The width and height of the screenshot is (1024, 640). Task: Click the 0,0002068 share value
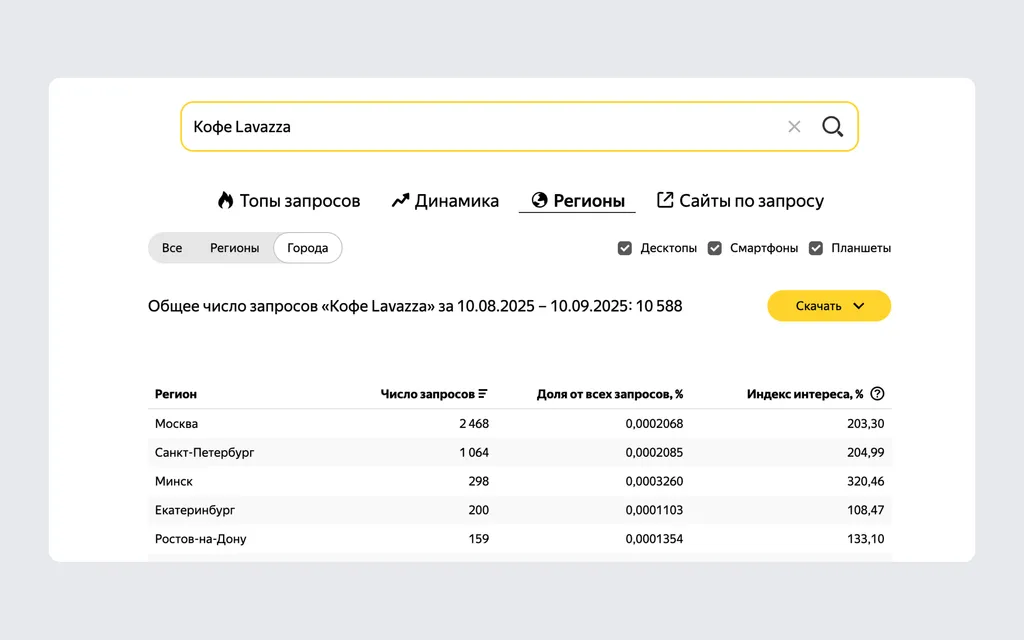click(x=654, y=424)
